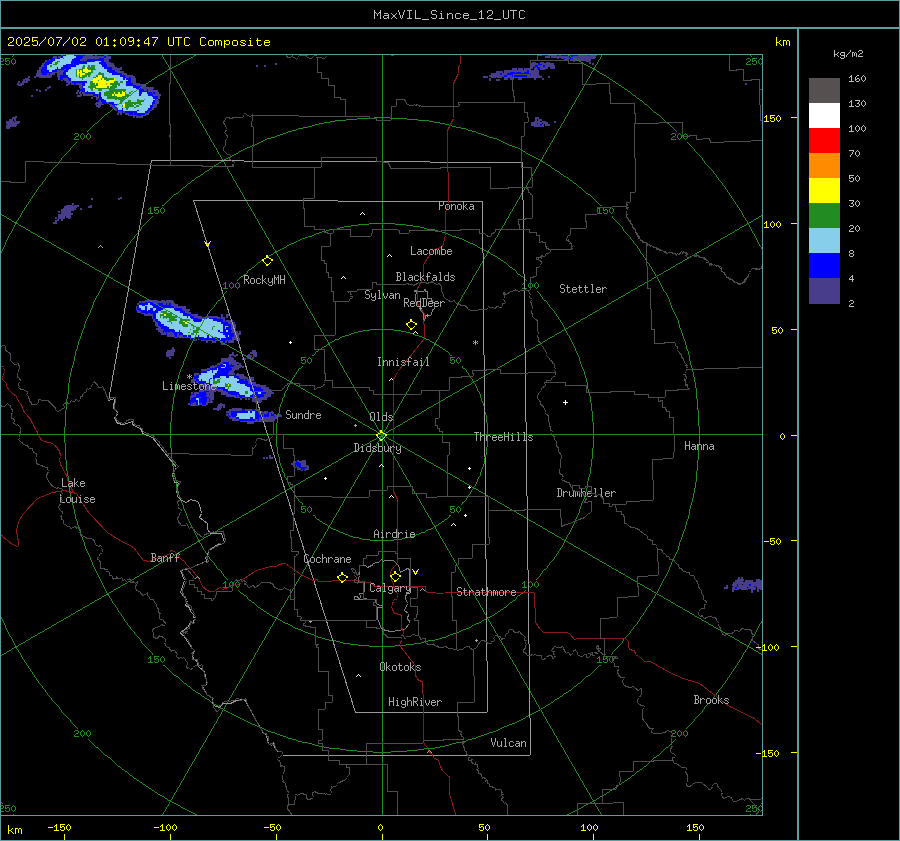This screenshot has width=900, height=841.
Task: Click the MaxVIL_Since_12_UTC title
Action: pos(449,15)
